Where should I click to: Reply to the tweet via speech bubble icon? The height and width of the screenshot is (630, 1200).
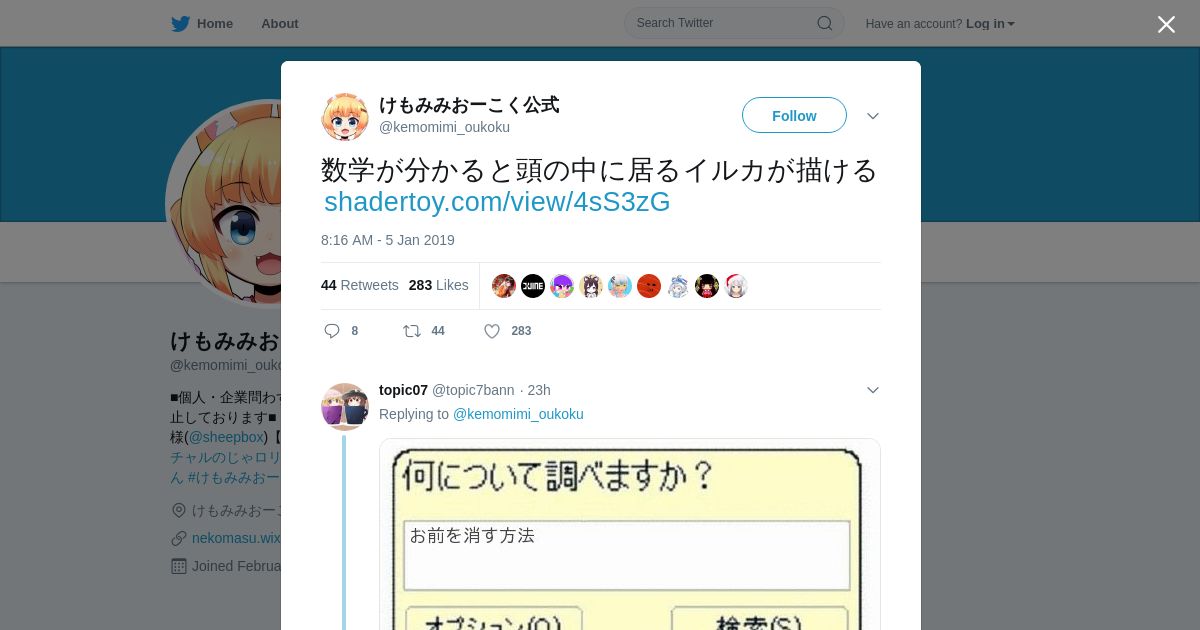coord(332,331)
